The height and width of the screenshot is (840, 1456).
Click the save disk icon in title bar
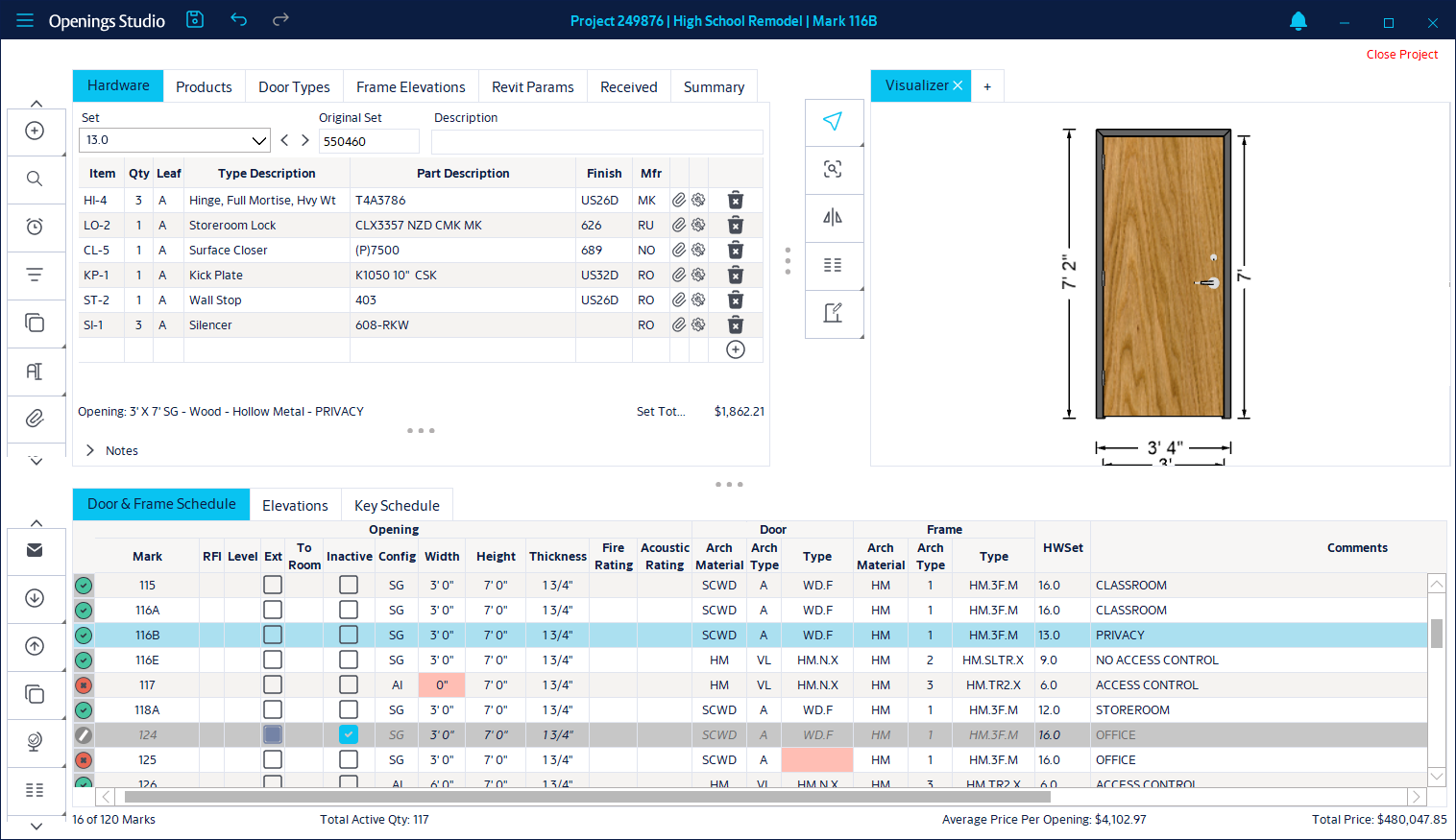pos(195,19)
